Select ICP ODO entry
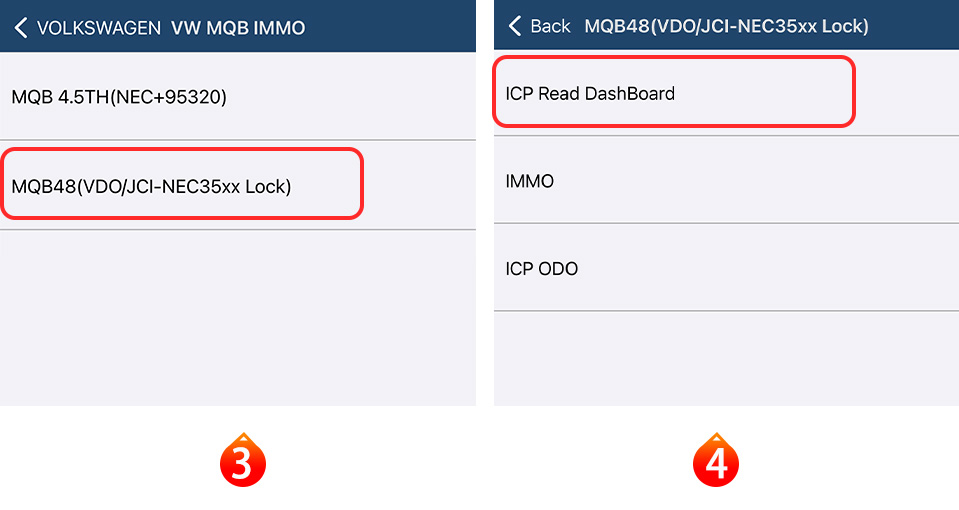 tap(542, 268)
